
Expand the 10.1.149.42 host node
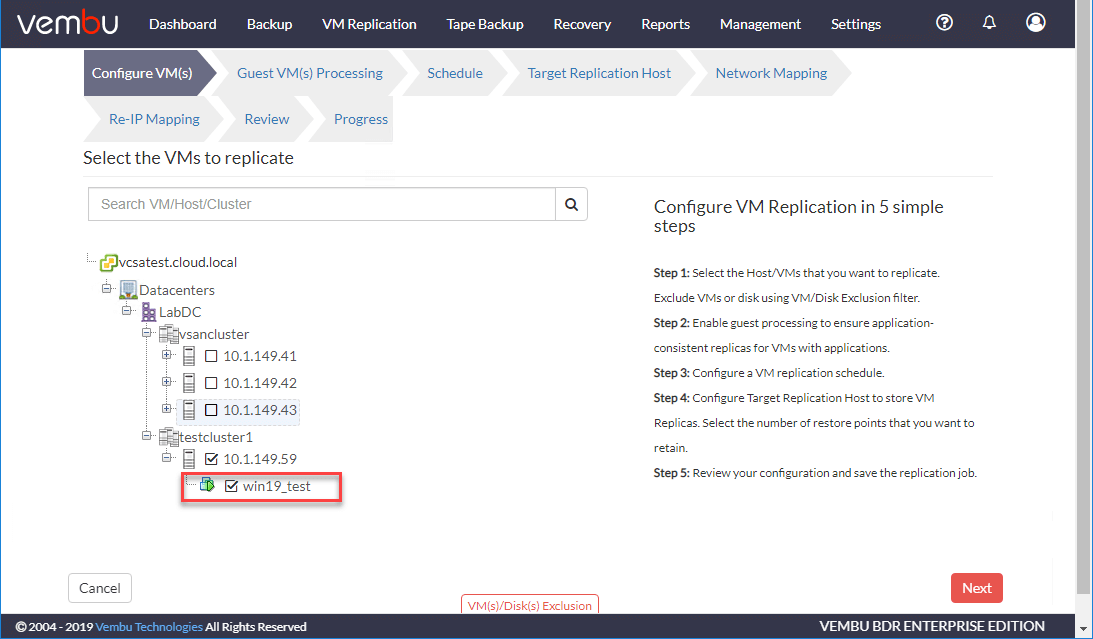coord(167,381)
